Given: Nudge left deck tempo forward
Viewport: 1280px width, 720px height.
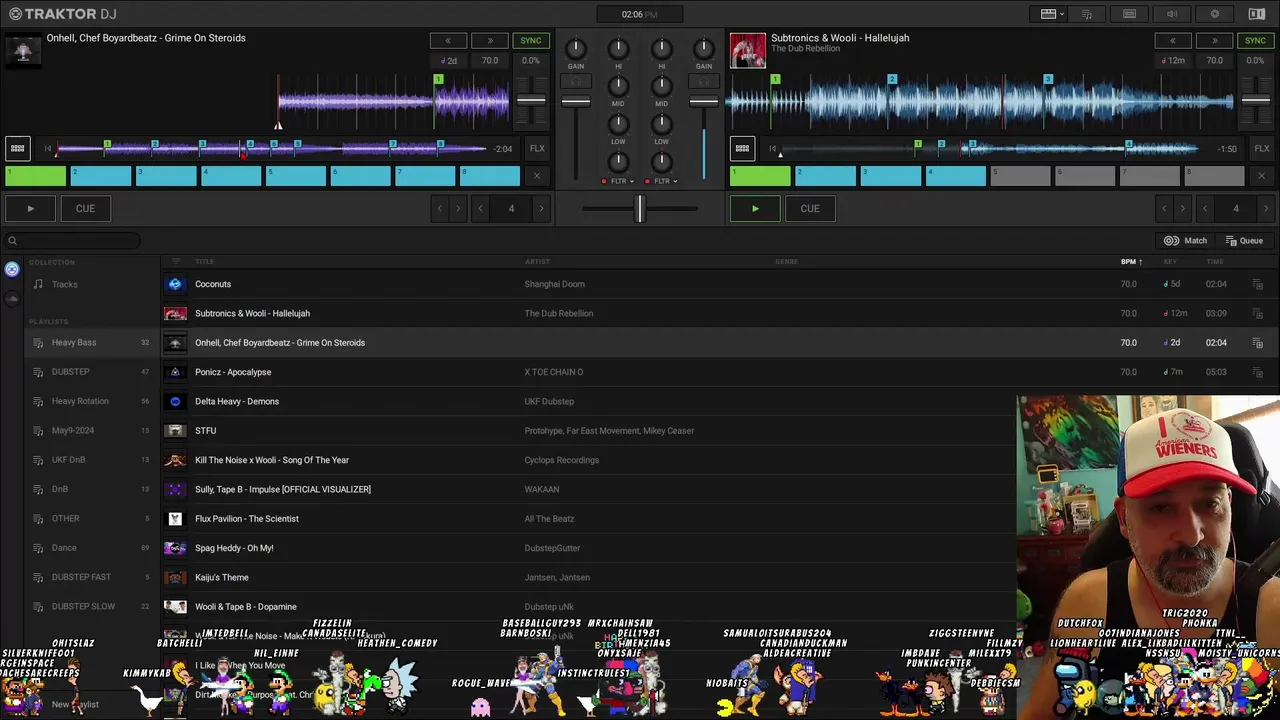Looking at the screenshot, I should tap(489, 41).
